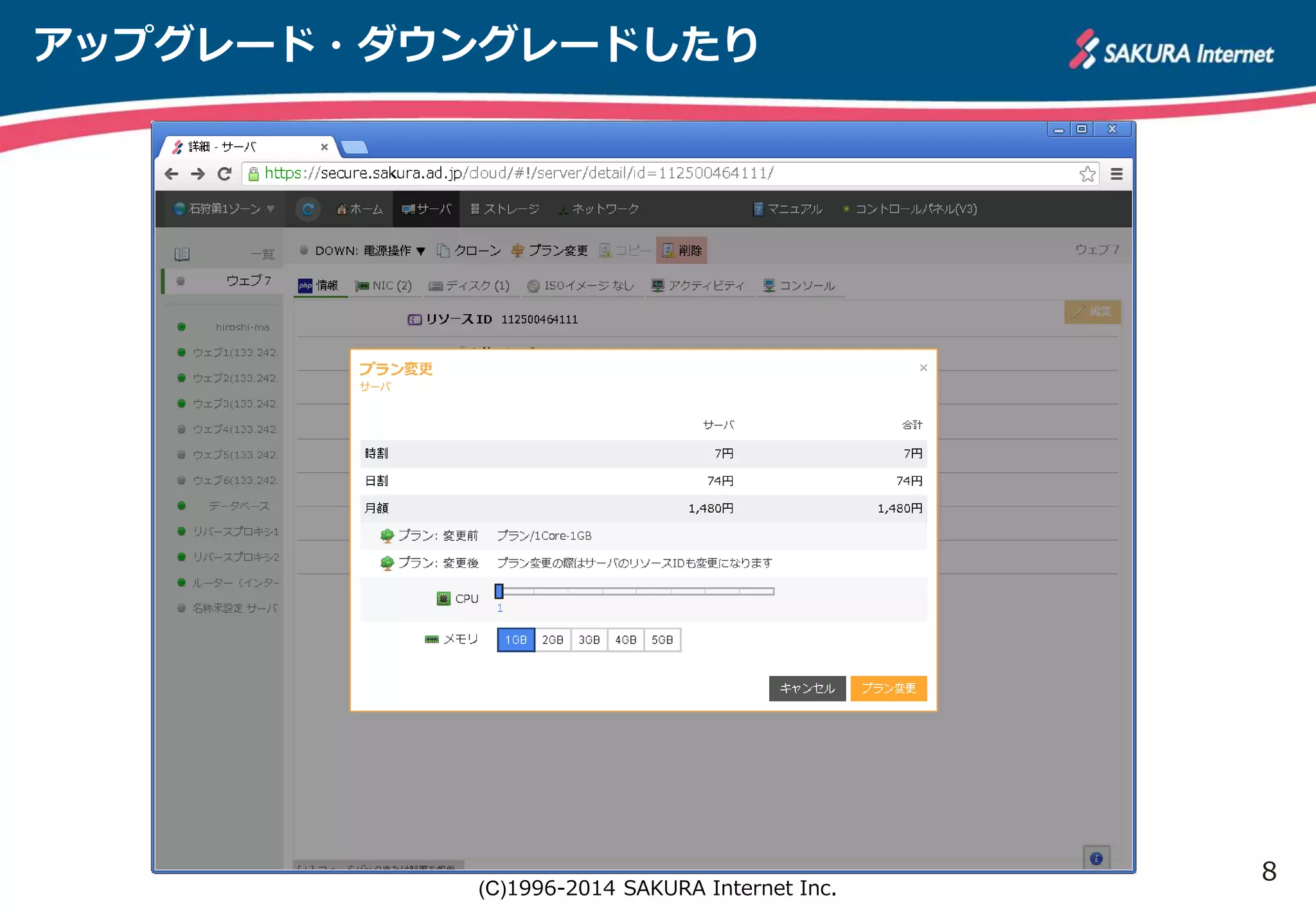Open the list view book icon in sidebar
Screen dimensions: 1316x911
pyautogui.click(x=182, y=254)
